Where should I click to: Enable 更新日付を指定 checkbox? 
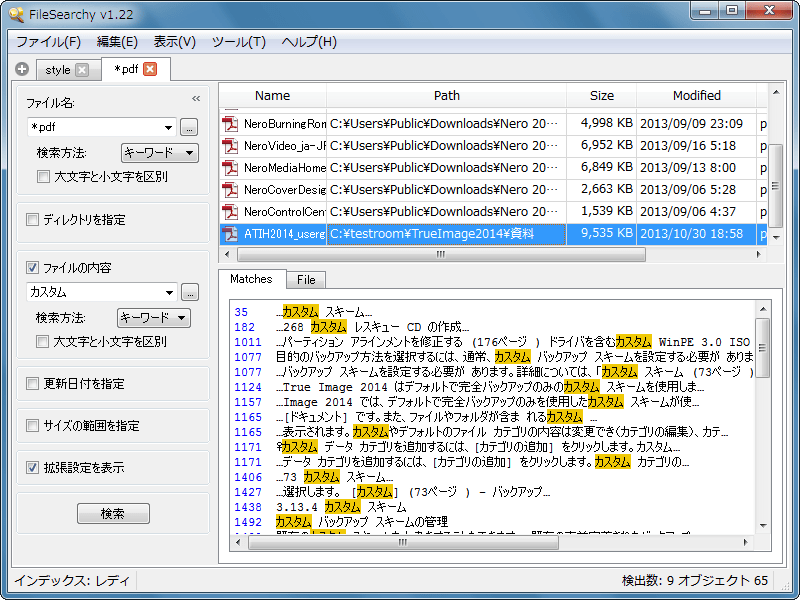tap(32, 383)
